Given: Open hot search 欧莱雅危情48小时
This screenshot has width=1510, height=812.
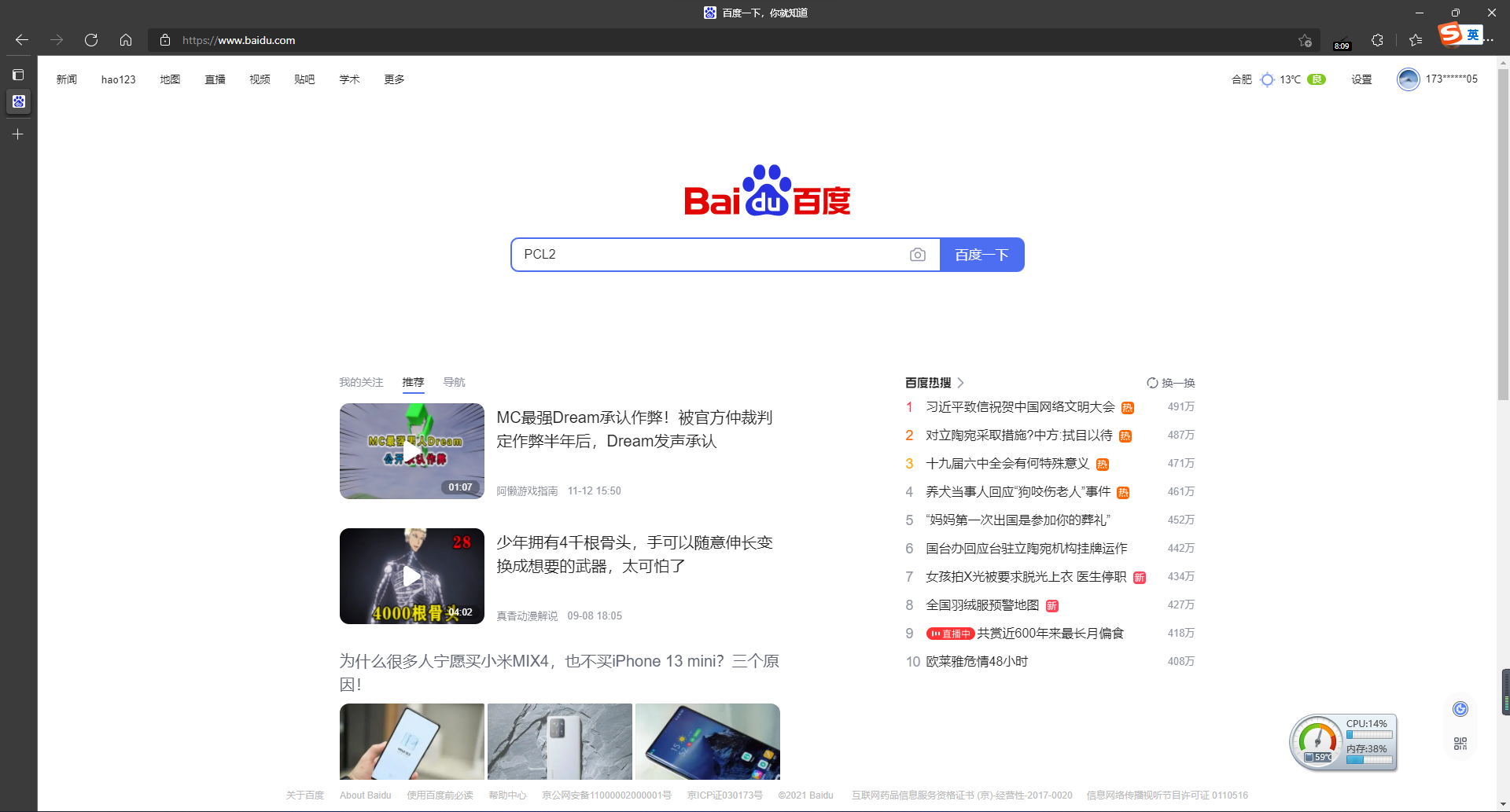Looking at the screenshot, I should point(977,662).
